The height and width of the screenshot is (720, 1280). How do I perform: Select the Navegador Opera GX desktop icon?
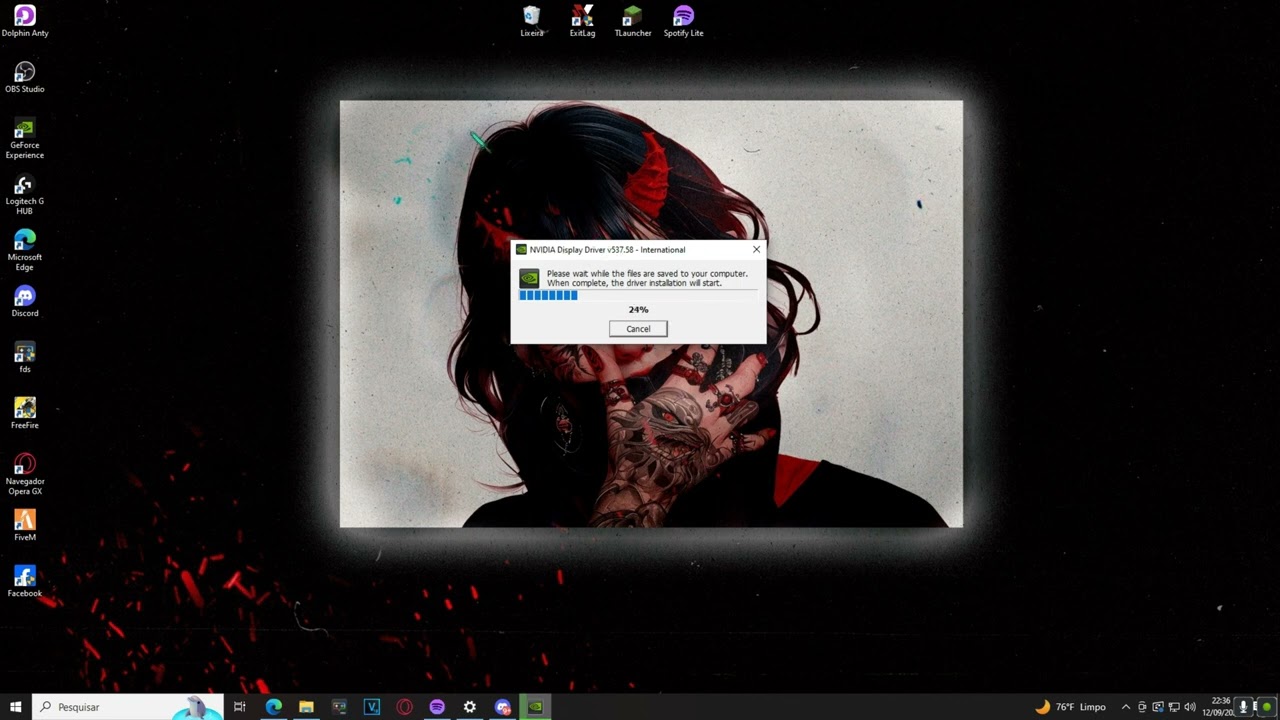pos(25,474)
